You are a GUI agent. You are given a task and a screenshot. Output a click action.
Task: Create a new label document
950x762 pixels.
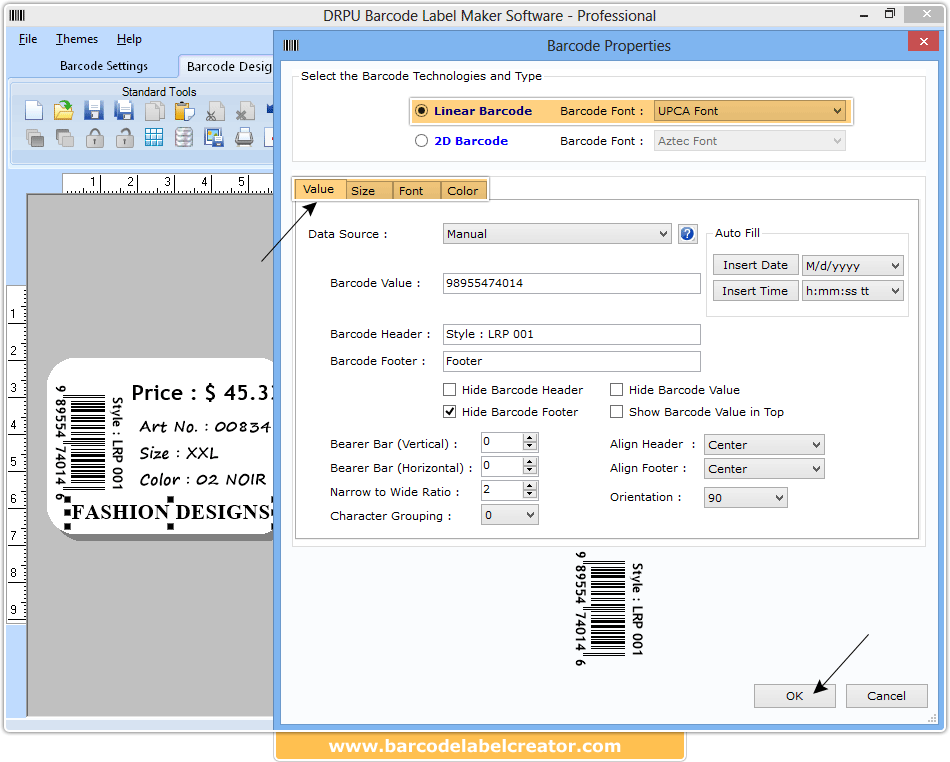[x=33, y=110]
